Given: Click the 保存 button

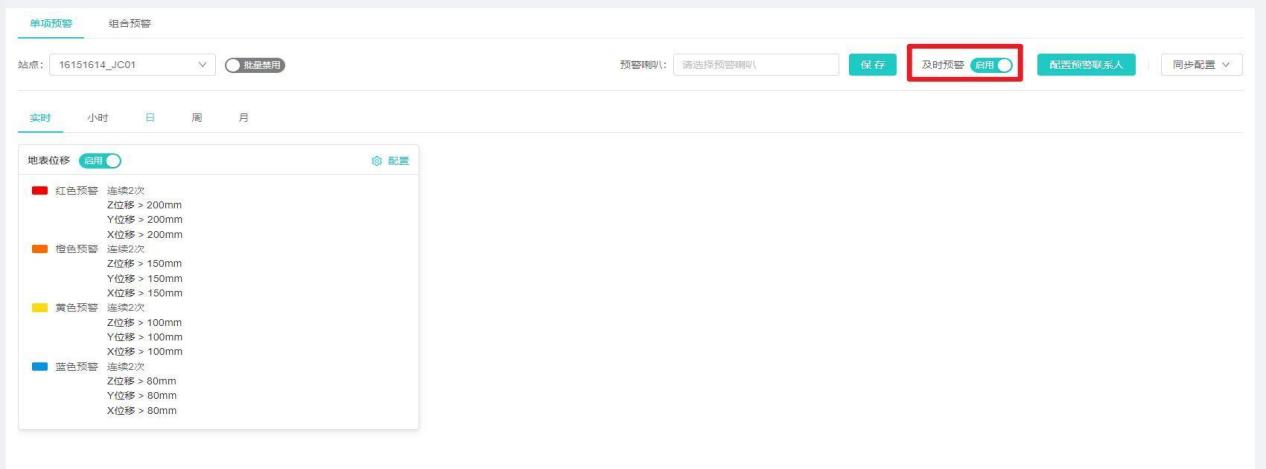Looking at the screenshot, I should coord(872,65).
